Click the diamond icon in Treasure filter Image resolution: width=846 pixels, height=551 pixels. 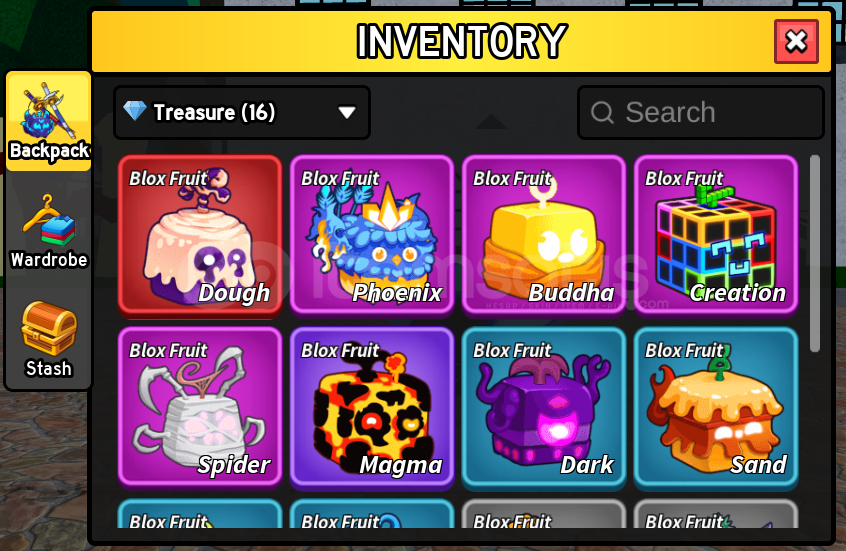134,111
